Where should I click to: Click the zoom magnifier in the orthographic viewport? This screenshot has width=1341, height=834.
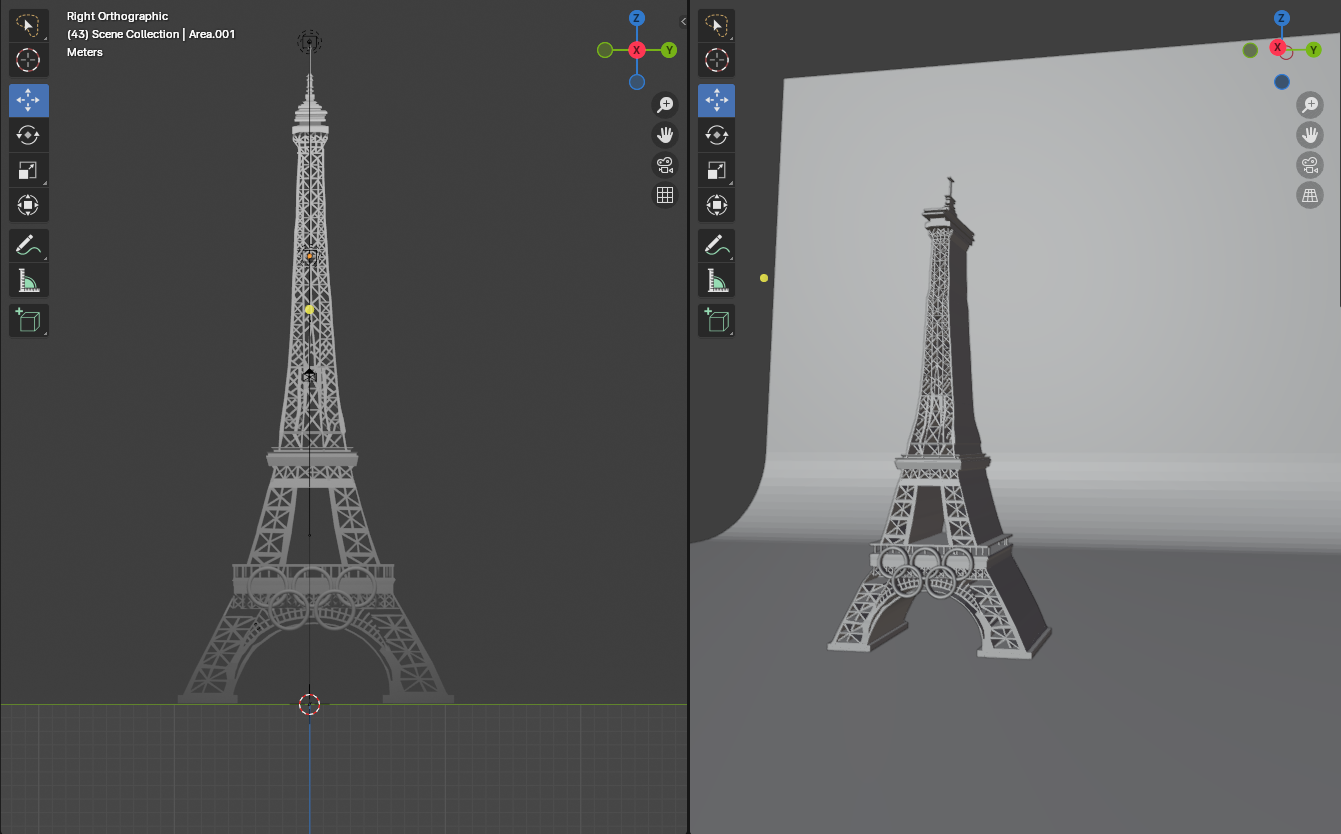(x=665, y=104)
